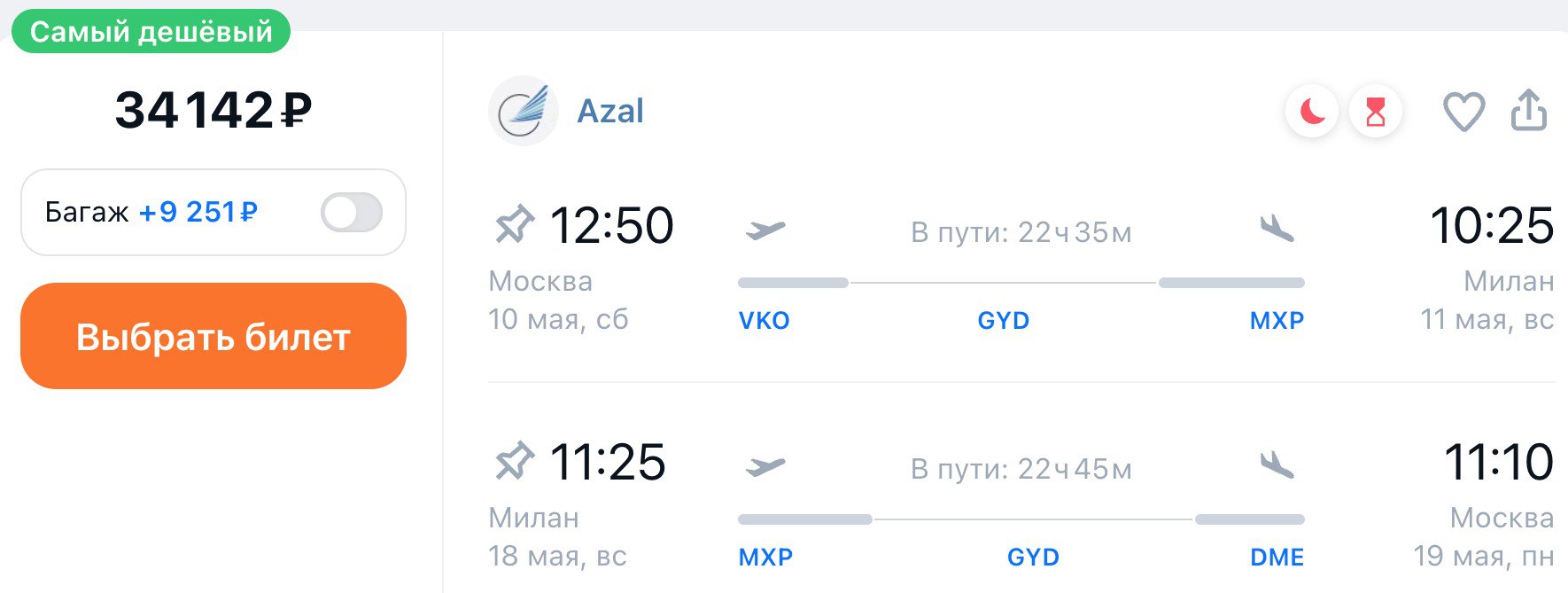Screen dimensions: 1568x593
Task: Click landing plane icon on return flight
Action: pos(1277,464)
